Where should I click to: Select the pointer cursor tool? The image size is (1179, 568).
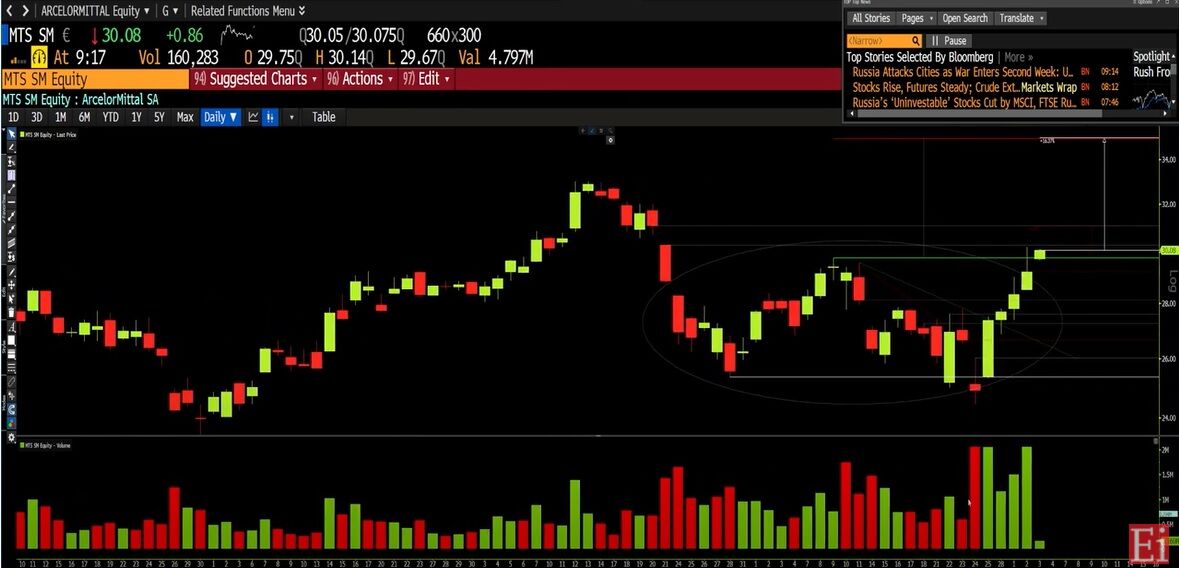pos(11,135)
